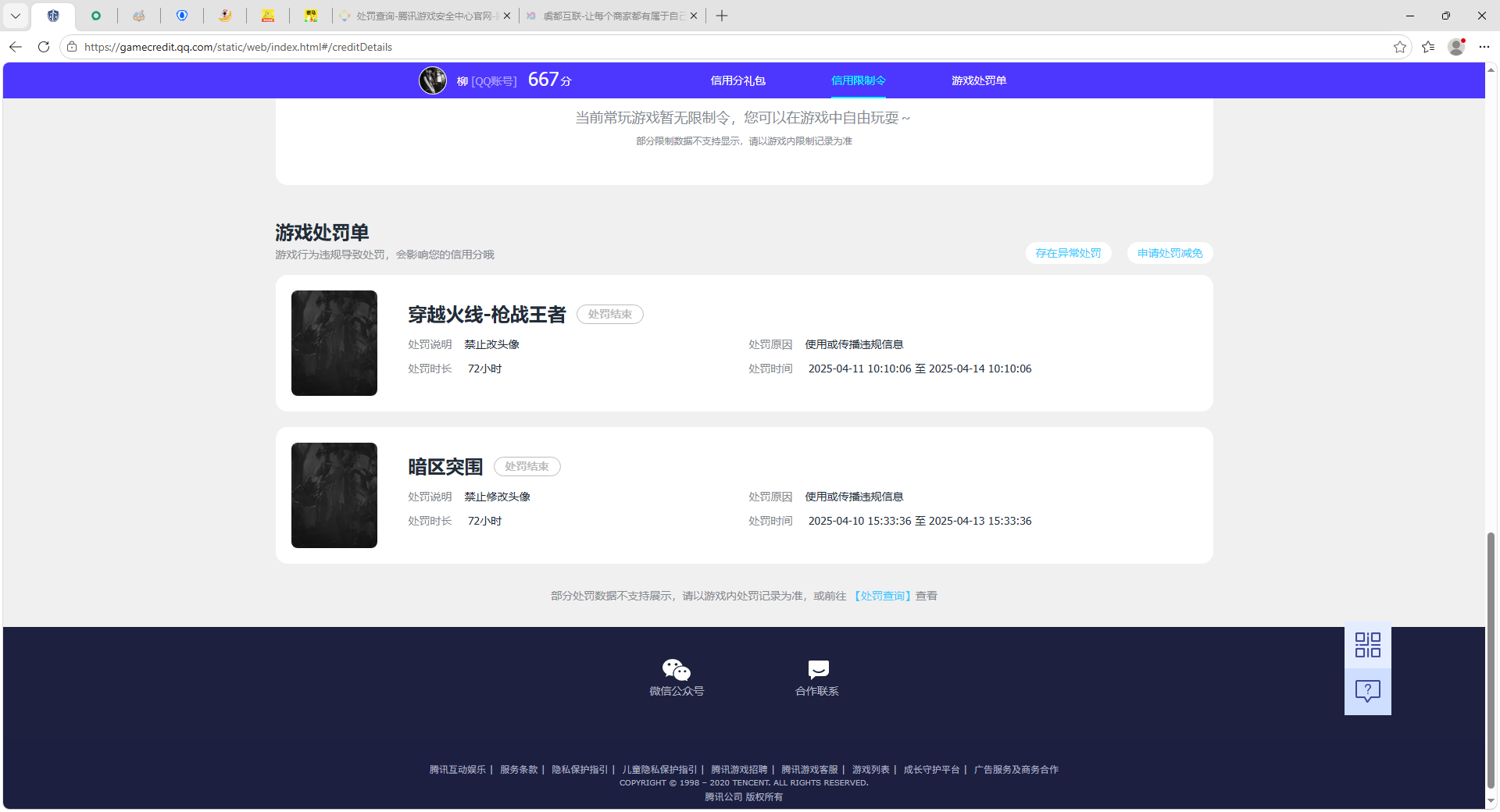Click the 存在异常处罚 button
The image size is (1500, 812).
(1068, 253)
